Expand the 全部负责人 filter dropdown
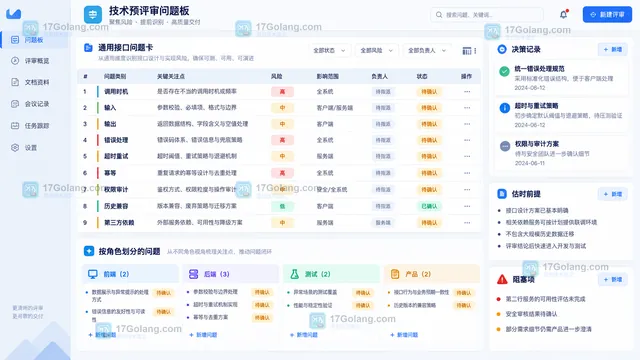Viewport: 640px width, 360px height. click(427, 51)
